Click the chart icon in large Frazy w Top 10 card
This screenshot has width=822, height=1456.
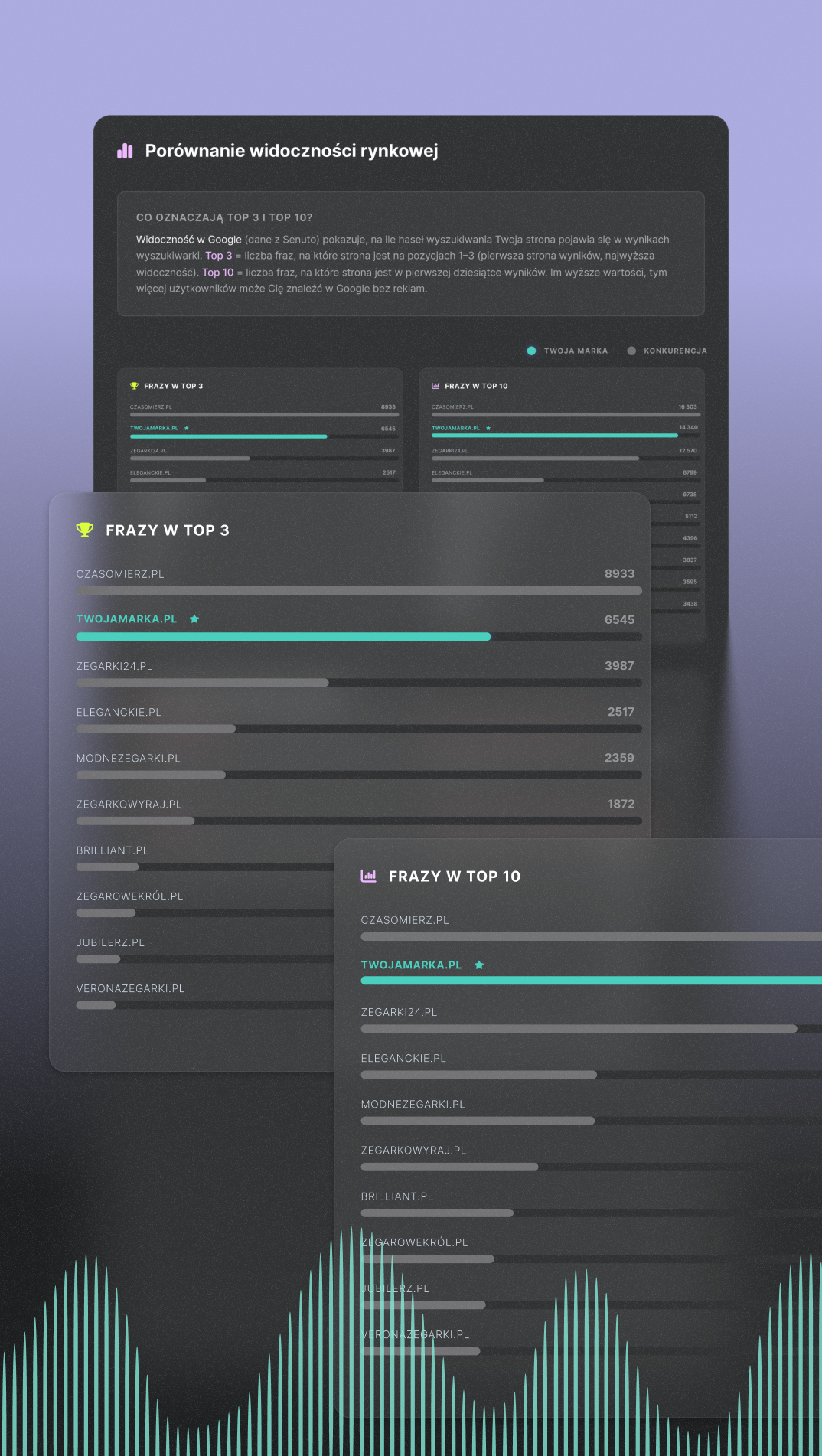pos(369,876)
